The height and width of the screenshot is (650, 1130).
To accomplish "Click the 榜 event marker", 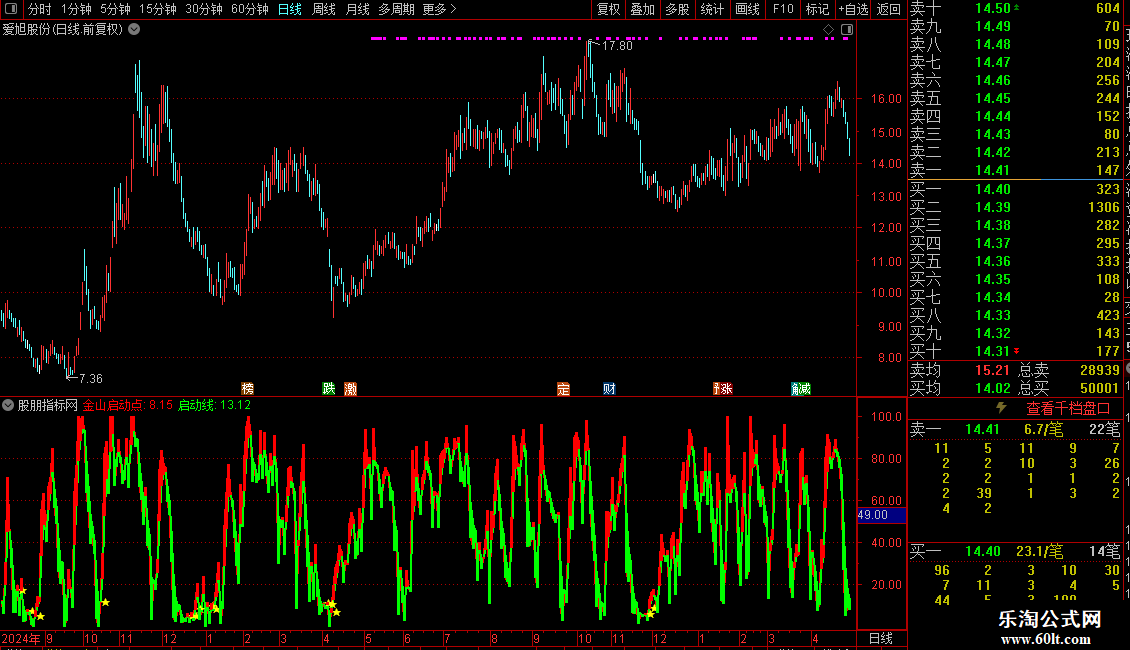I will pyautogui.click(x=248, y=388).
